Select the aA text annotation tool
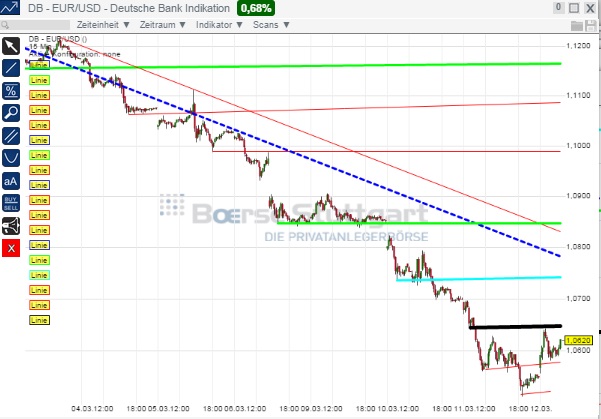The image size is (601, 419). tap(11, 181)
